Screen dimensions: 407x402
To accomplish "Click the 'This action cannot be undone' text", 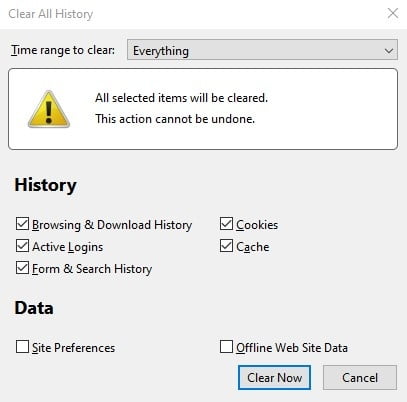I will coord(175,119).
